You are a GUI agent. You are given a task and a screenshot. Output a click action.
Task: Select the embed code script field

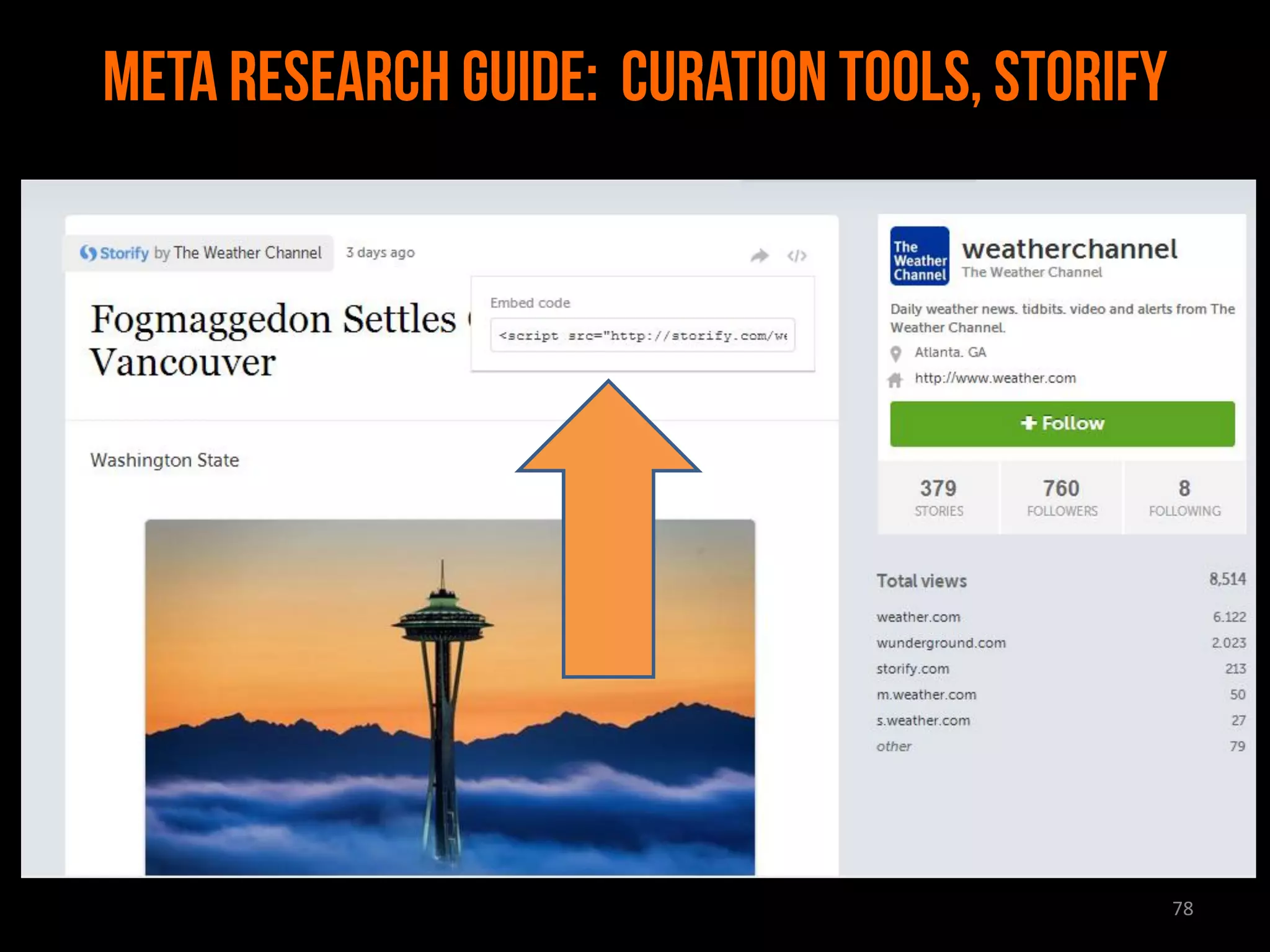[642, 335]
